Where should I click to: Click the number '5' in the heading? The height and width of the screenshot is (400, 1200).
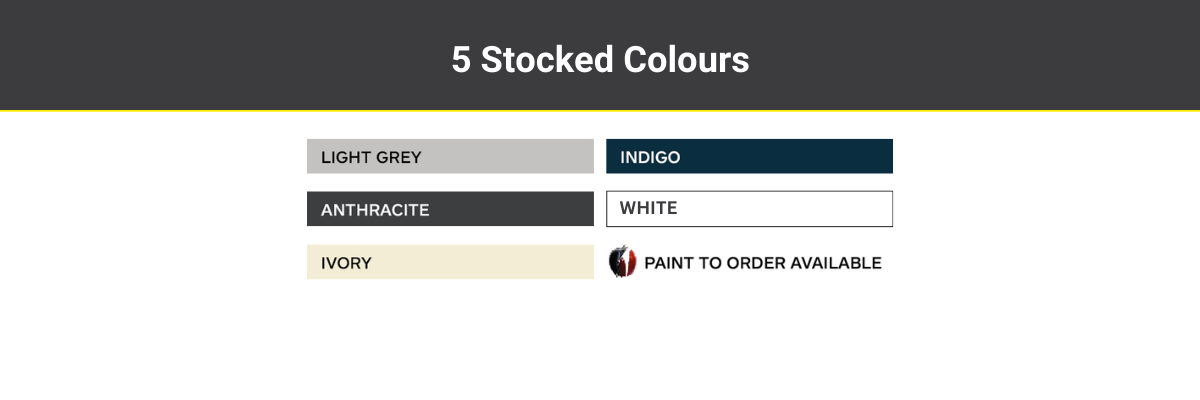tap(461, 60)
